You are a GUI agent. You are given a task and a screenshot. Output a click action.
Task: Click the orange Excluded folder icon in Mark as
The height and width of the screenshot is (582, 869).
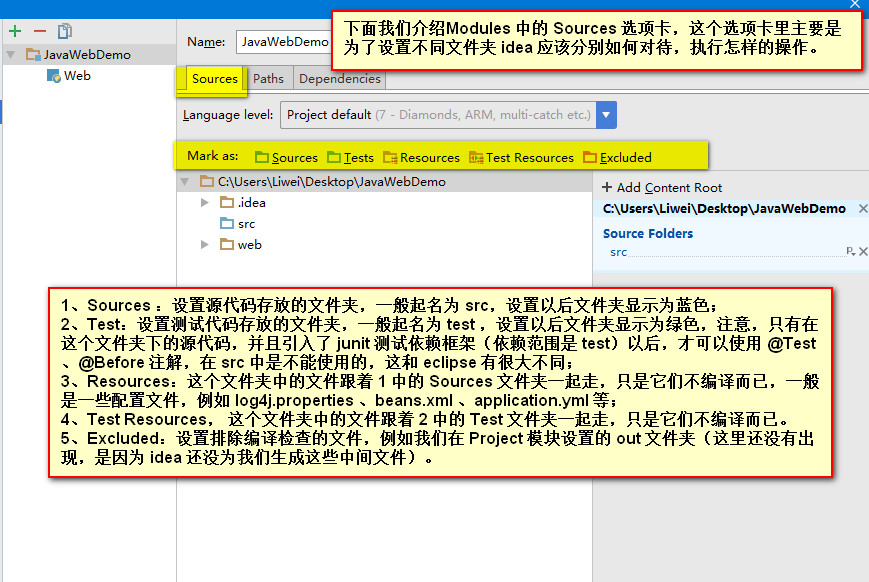coord(590,157)
